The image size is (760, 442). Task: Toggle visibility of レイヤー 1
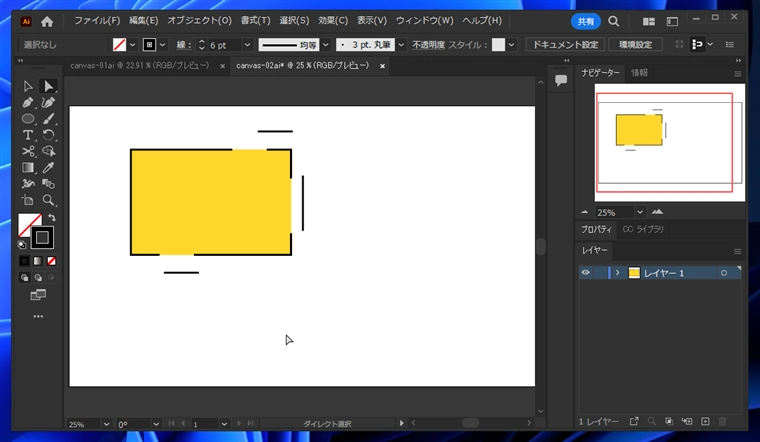click(586, 273)
